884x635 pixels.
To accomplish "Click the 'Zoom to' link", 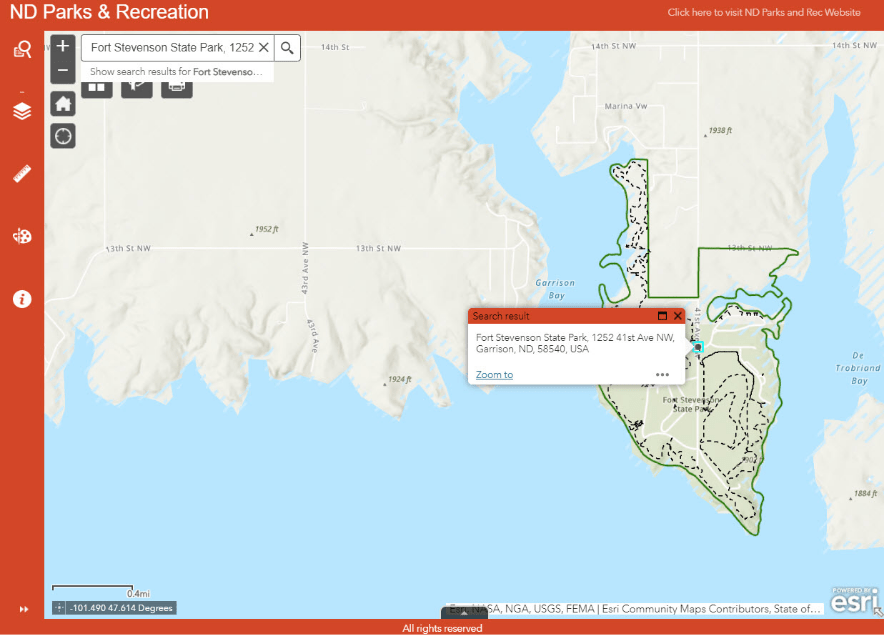I will 494,375.
